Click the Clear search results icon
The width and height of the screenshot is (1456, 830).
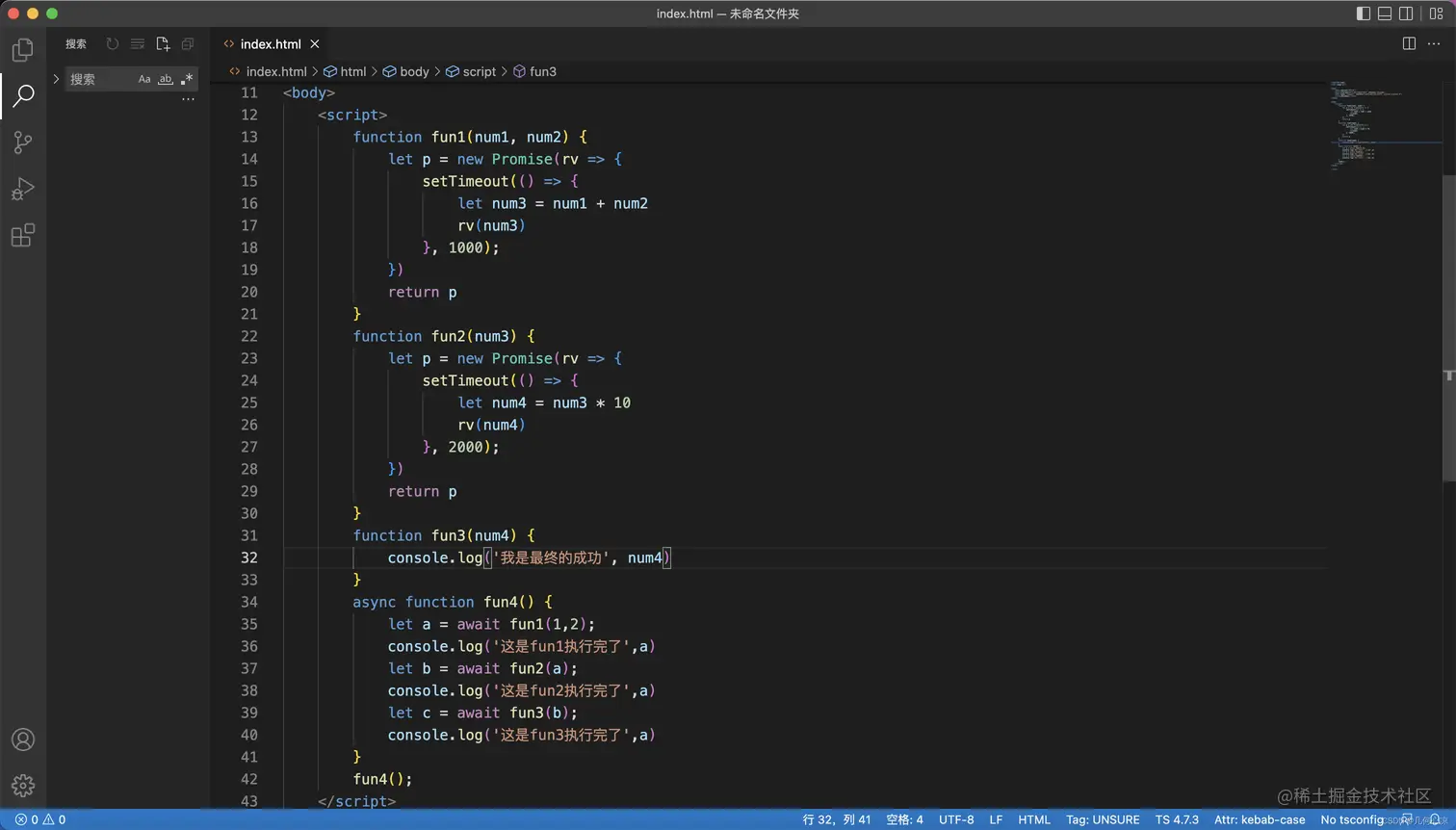pos(138,43)
